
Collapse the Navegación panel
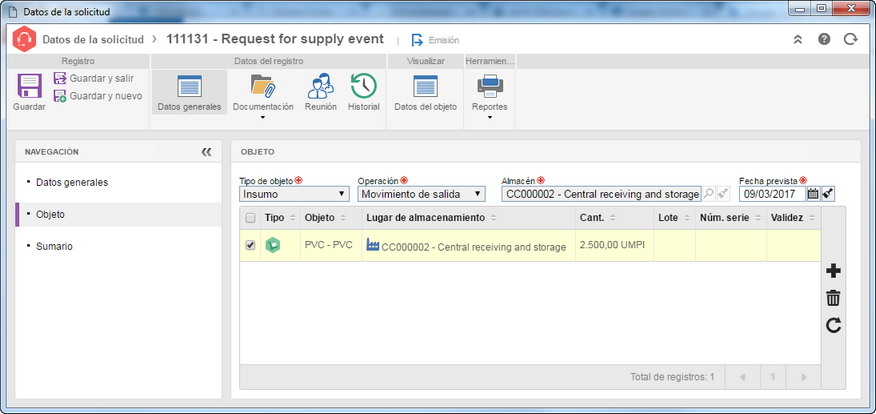pyautogui.click(x=207, y=152)
